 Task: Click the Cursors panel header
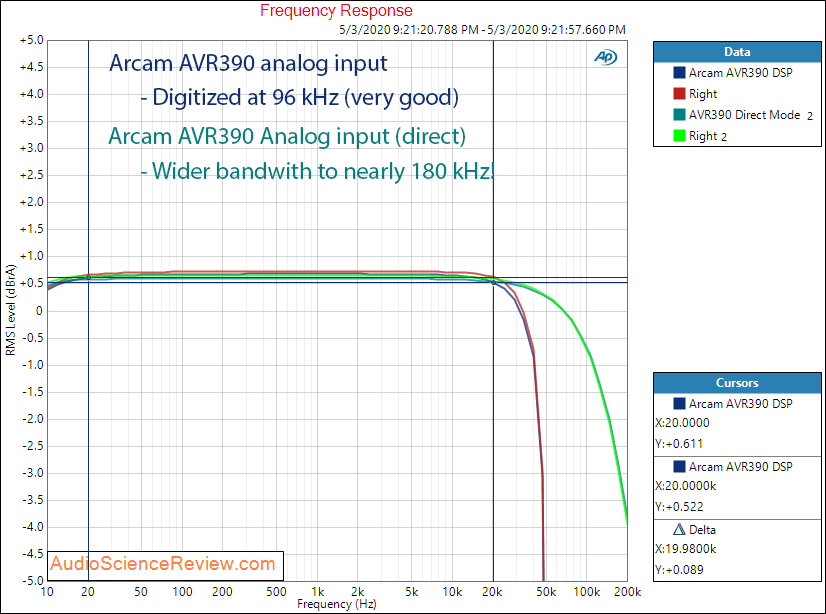coord(737,383)
